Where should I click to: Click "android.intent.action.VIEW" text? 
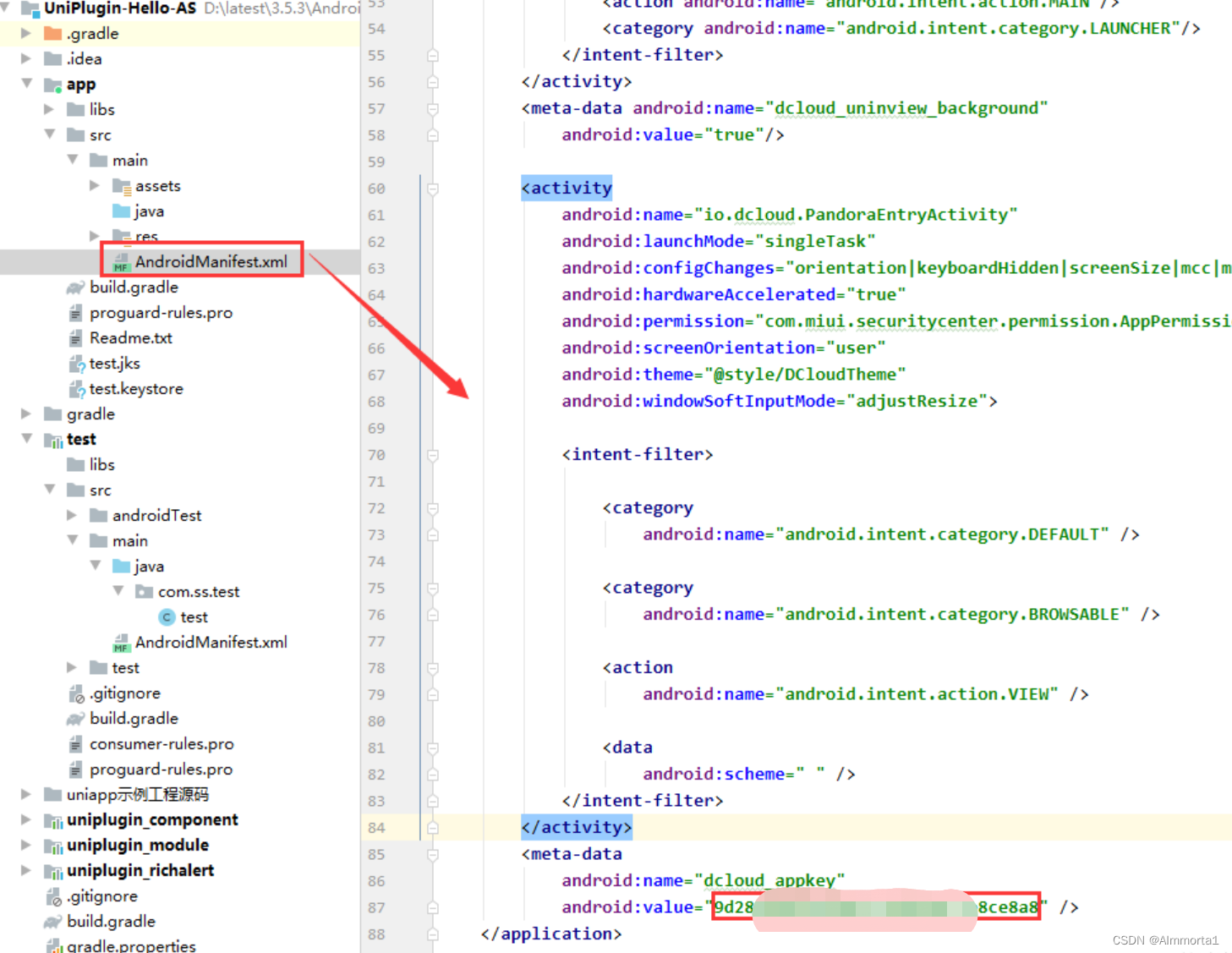pos(917,694)
